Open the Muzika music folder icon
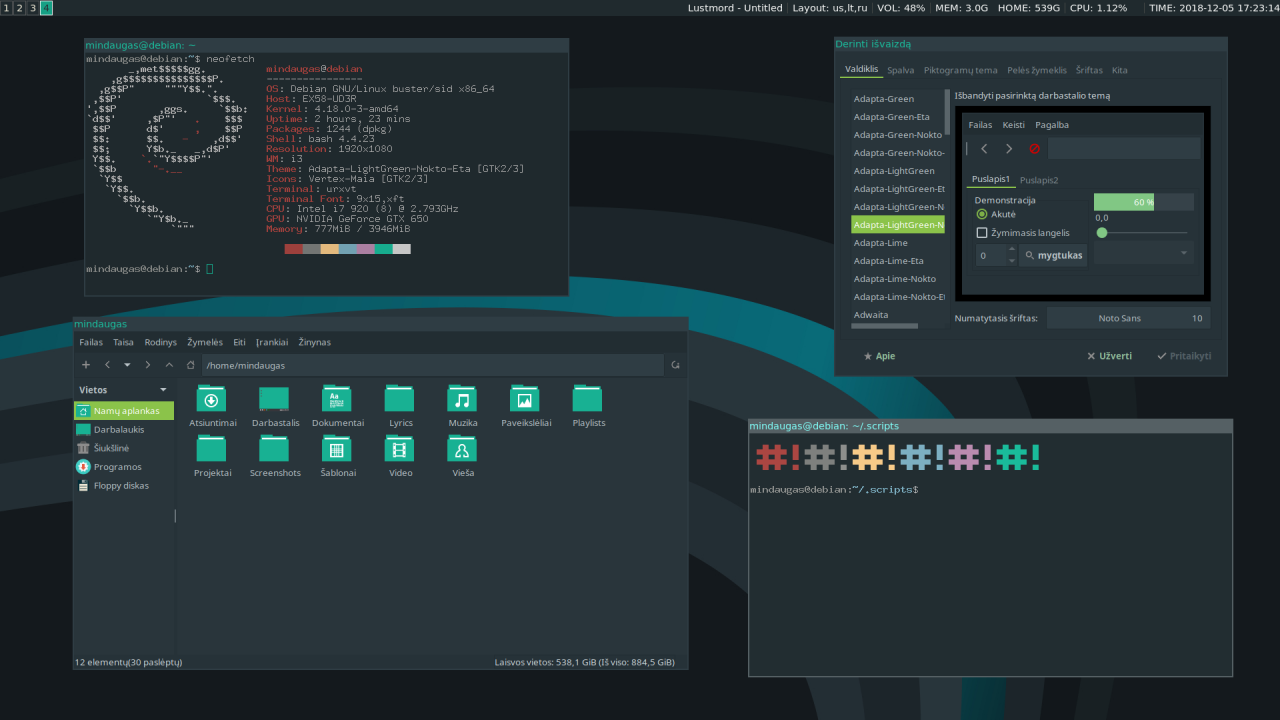This screenshot has height=720, width=1280. pyautogui.click(x=461, y=399)
